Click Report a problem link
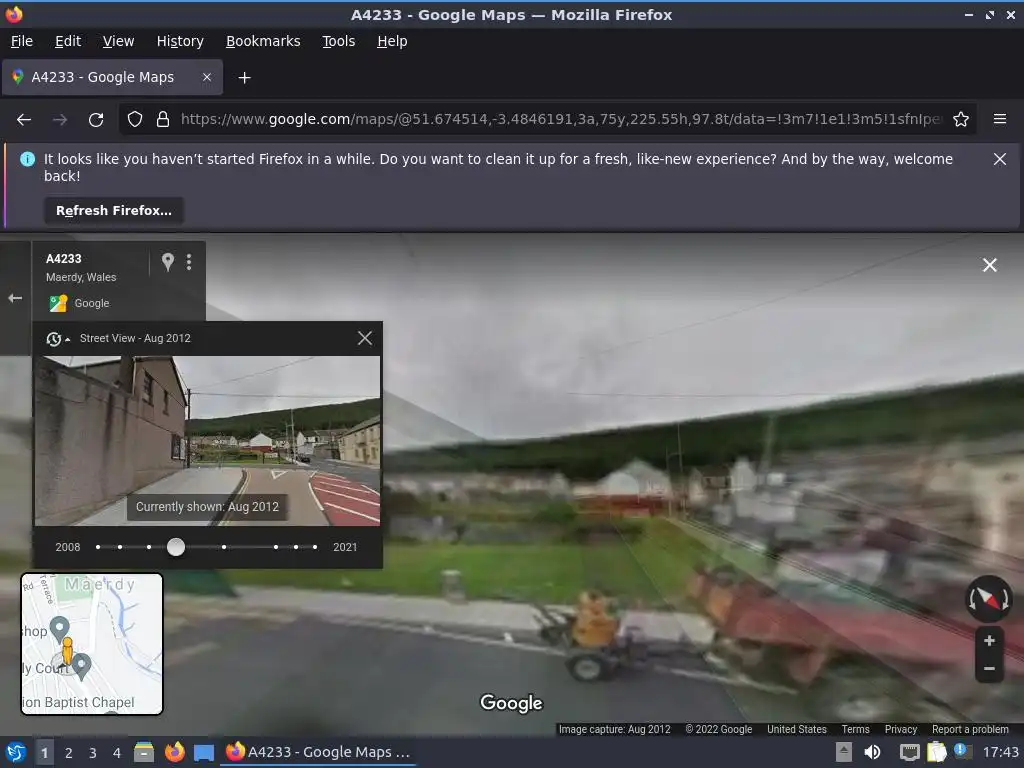This screenshot has width=1024, height=768. pos(970,729)
